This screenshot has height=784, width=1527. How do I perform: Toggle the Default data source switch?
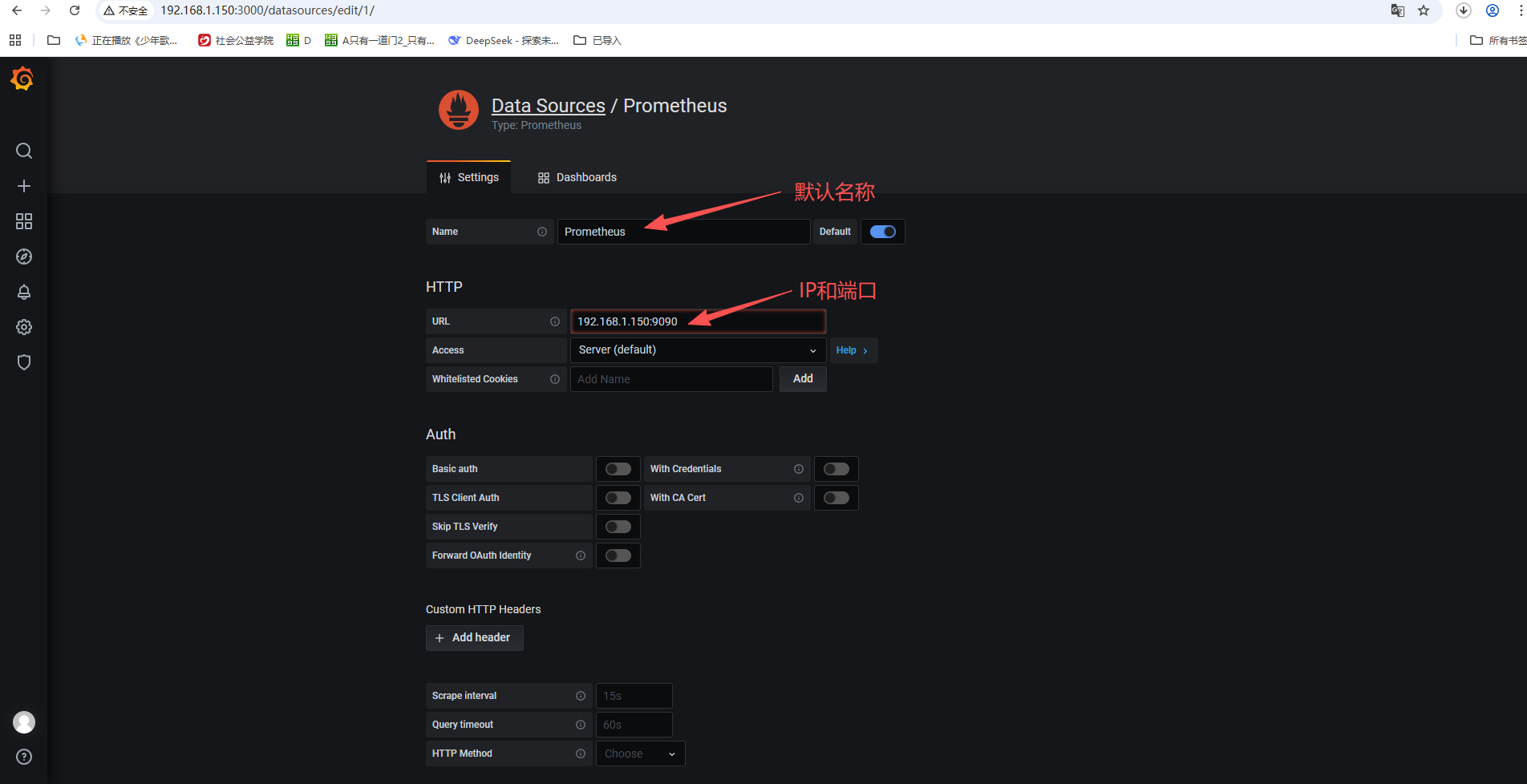click(x=883, y=232)
